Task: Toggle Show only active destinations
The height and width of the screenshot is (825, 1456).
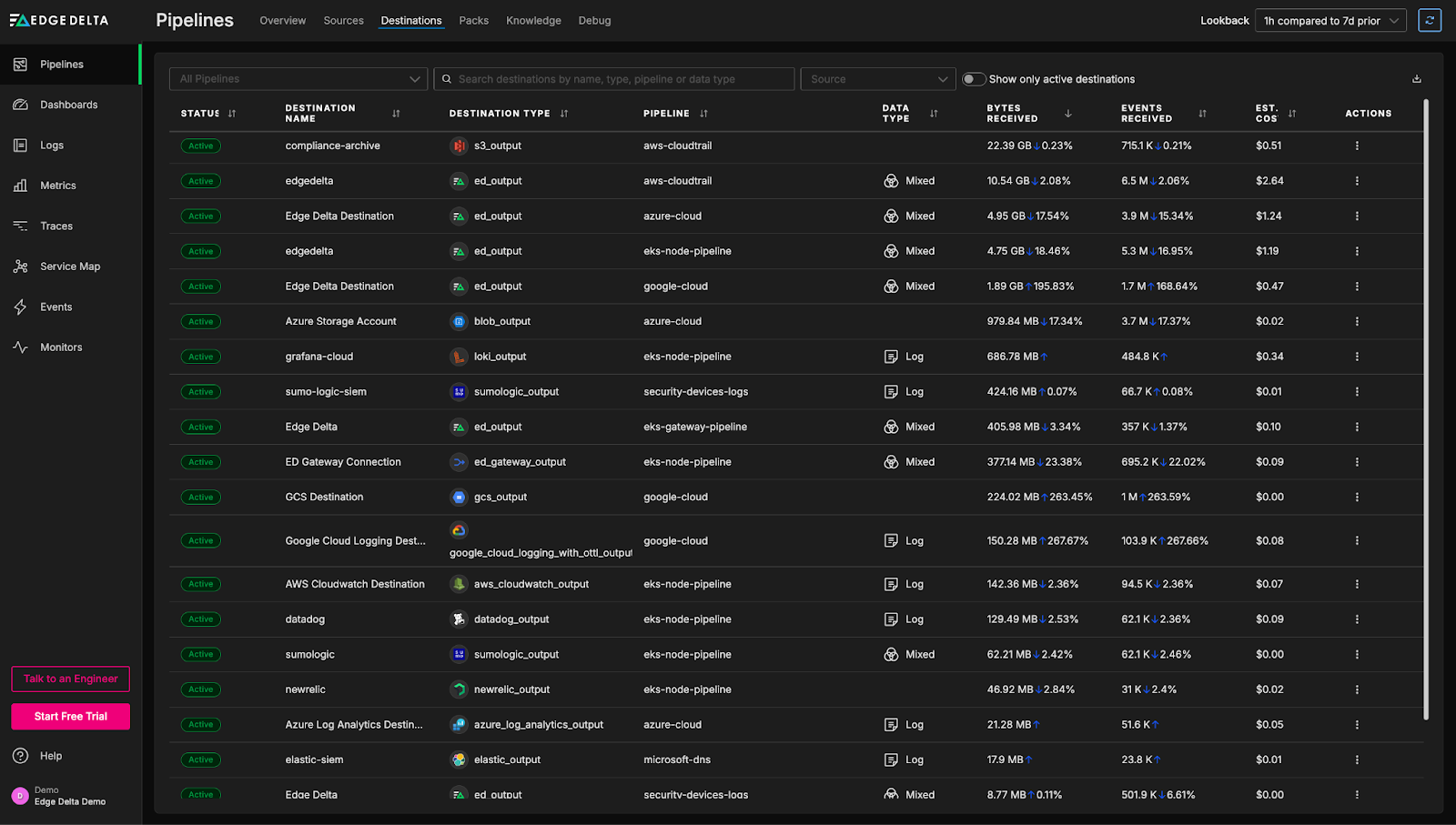Action: click(x=974, y=79)
